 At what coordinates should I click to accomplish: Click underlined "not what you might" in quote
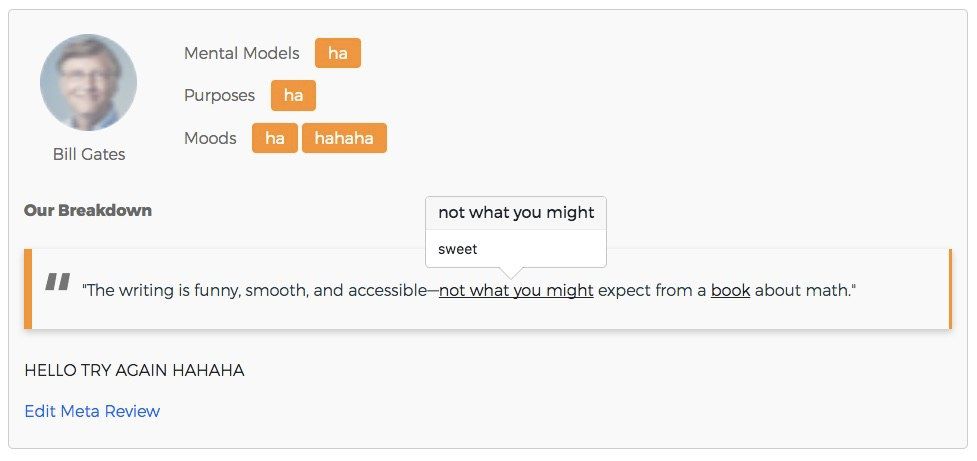(x=516, y=291)
